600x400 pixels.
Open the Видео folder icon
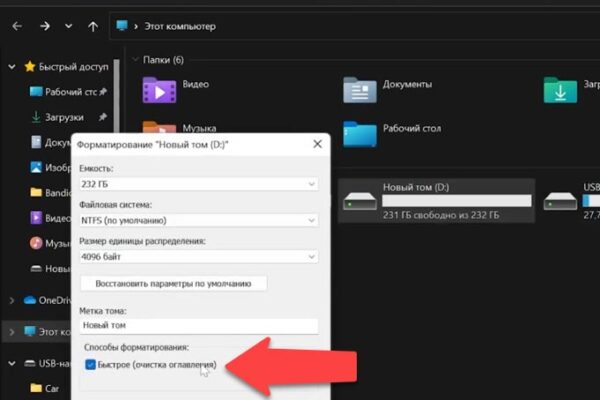click(159, 90)
